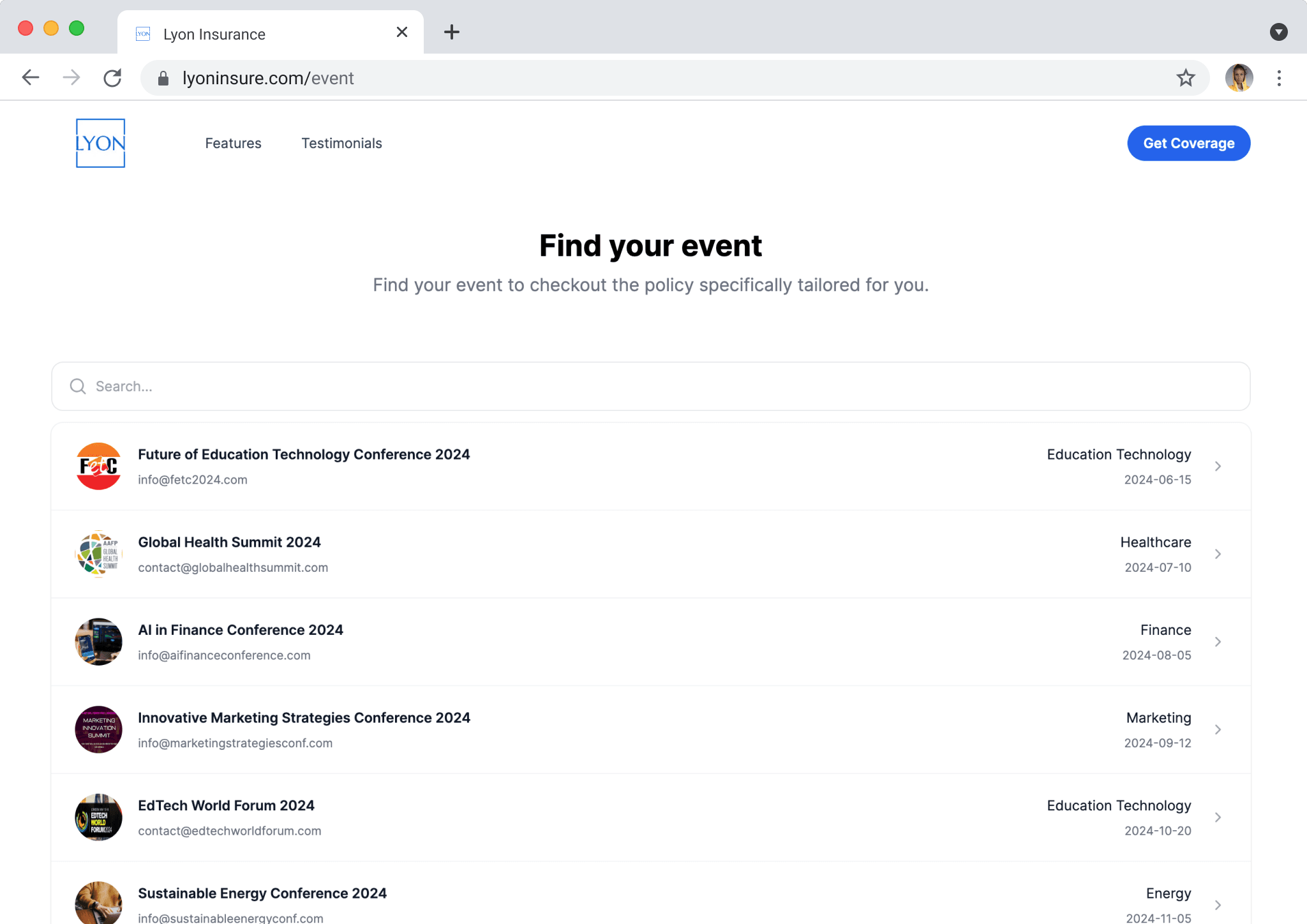Open the user profile avatar

(1238, 78)
